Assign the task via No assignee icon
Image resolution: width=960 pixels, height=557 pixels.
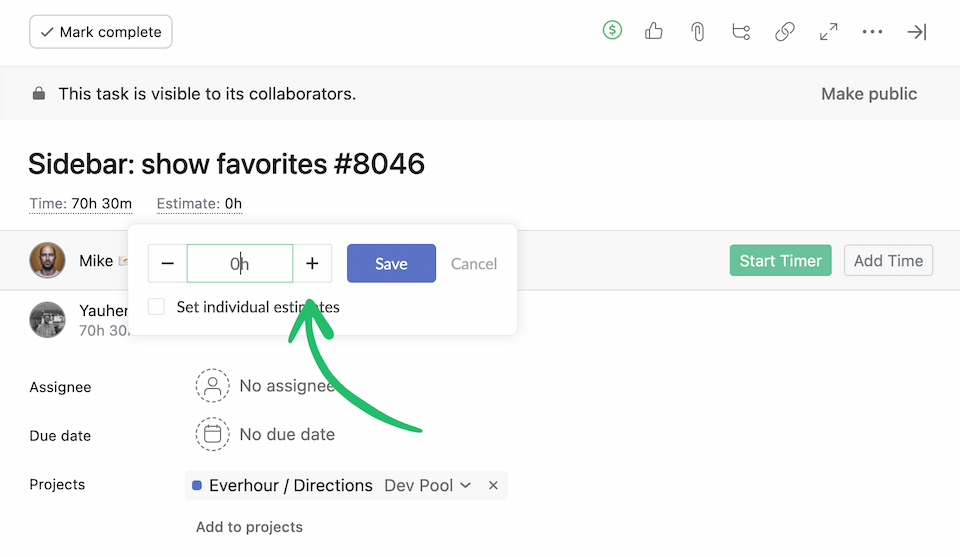click(212, 386)
